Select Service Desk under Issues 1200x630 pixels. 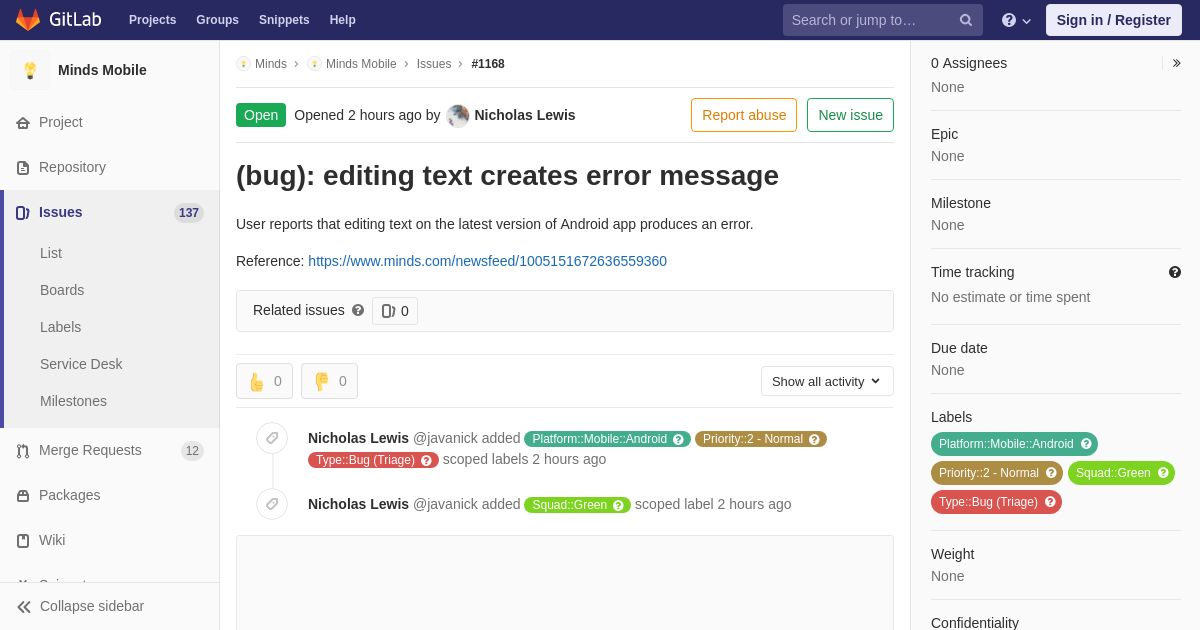81,364
